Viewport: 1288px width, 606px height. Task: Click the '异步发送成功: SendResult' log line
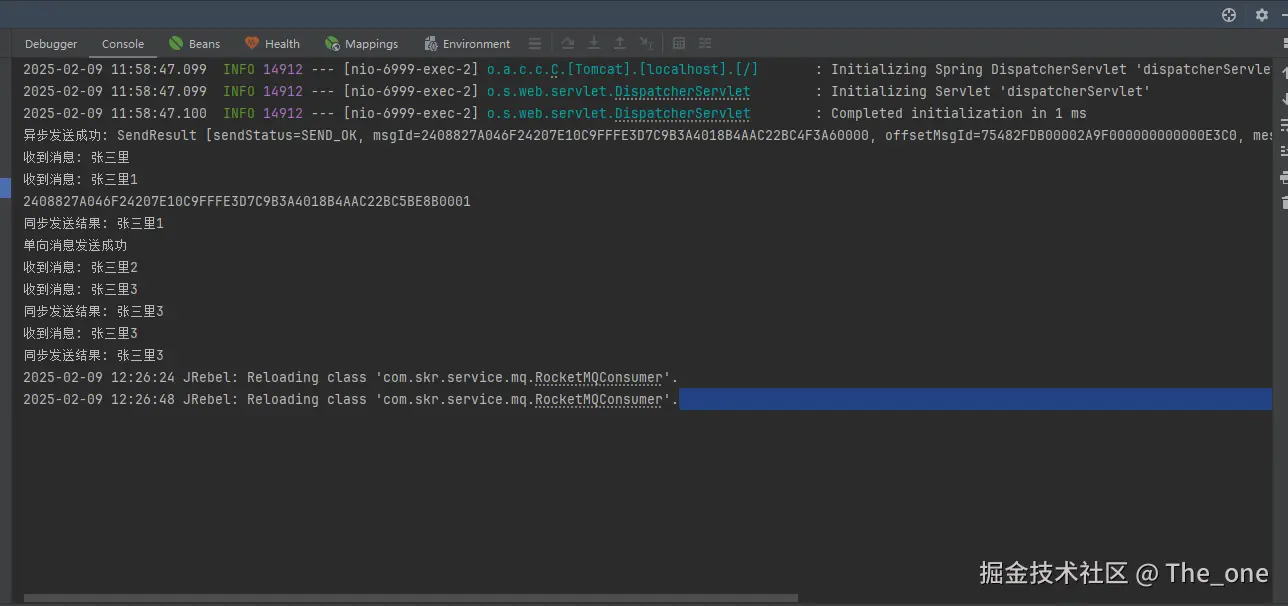click(x=647, y=135)
